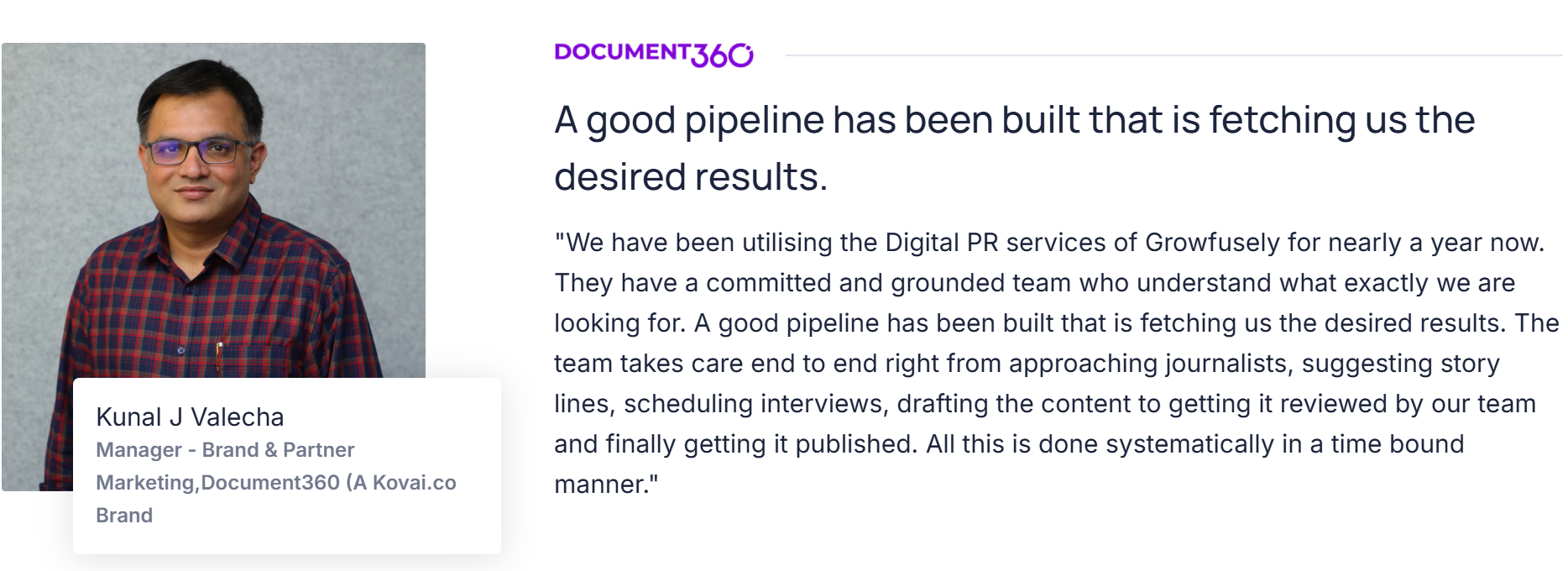The image size is (1568, 571).
Task: Click 'finally getting it published' in the quote
Action: tap(759, 444)
